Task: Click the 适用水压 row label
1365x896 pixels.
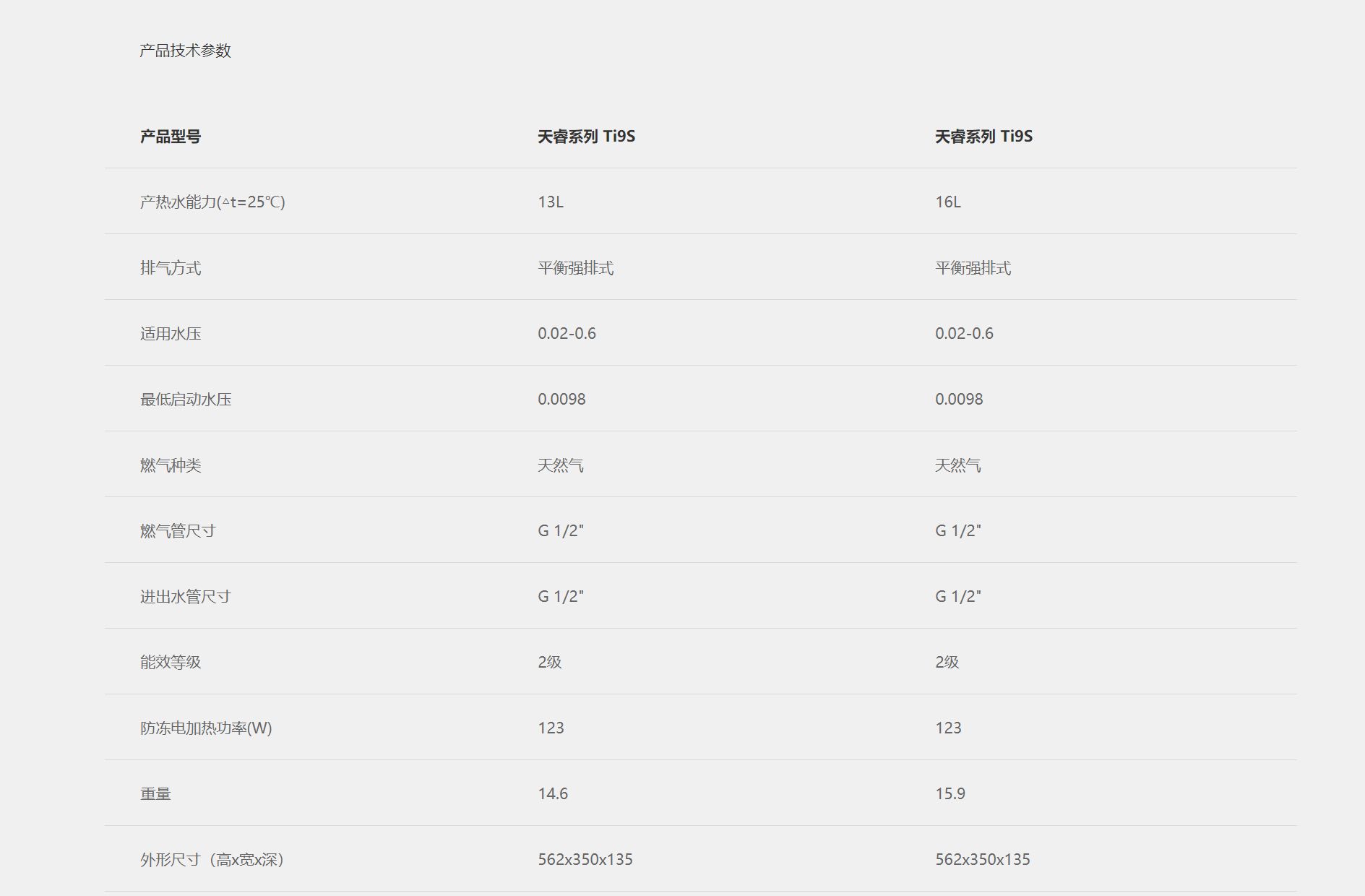Action: point(171,334)
